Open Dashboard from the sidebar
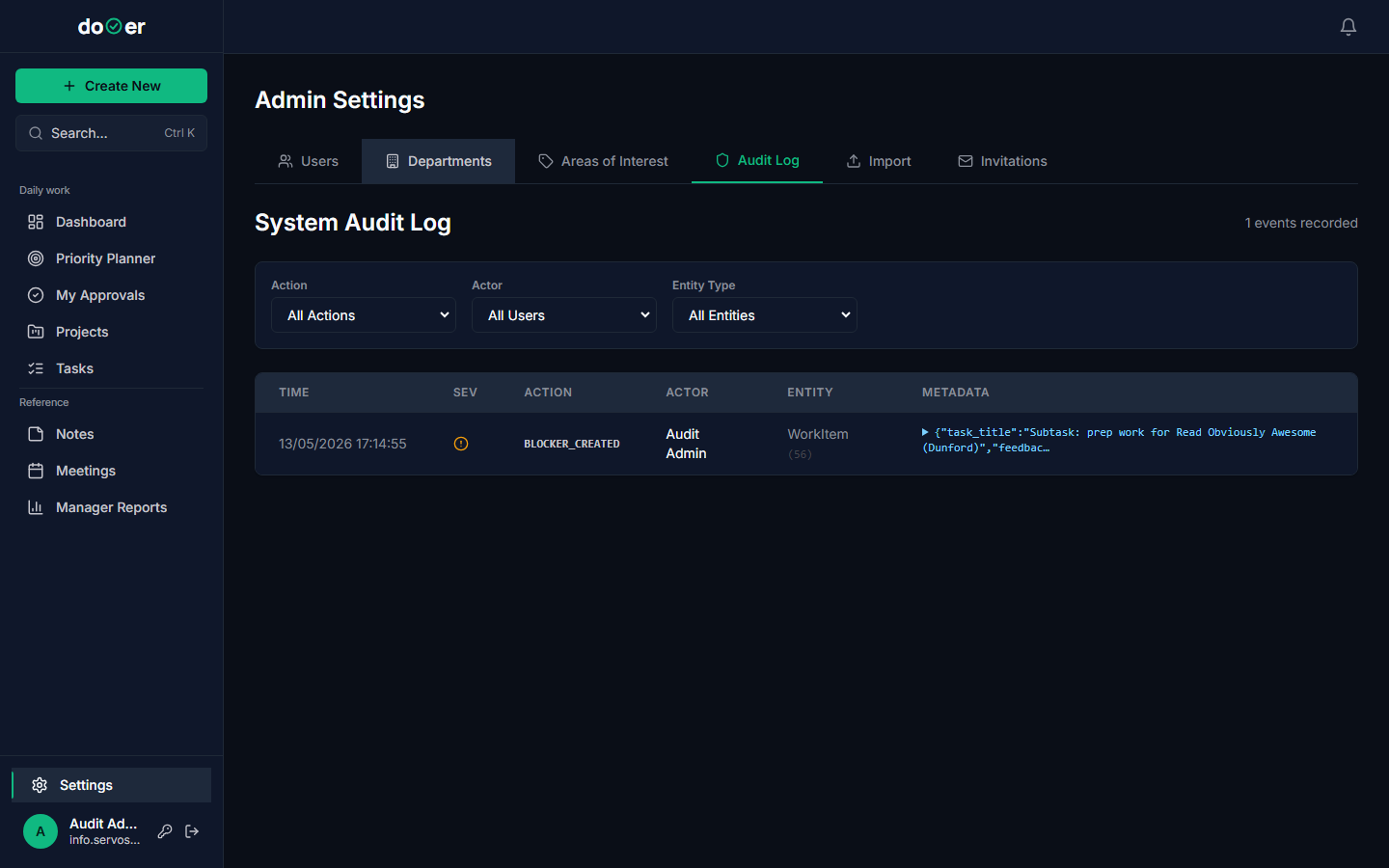The width and height of the screenshot is (1389, 868). coord(111,222)
